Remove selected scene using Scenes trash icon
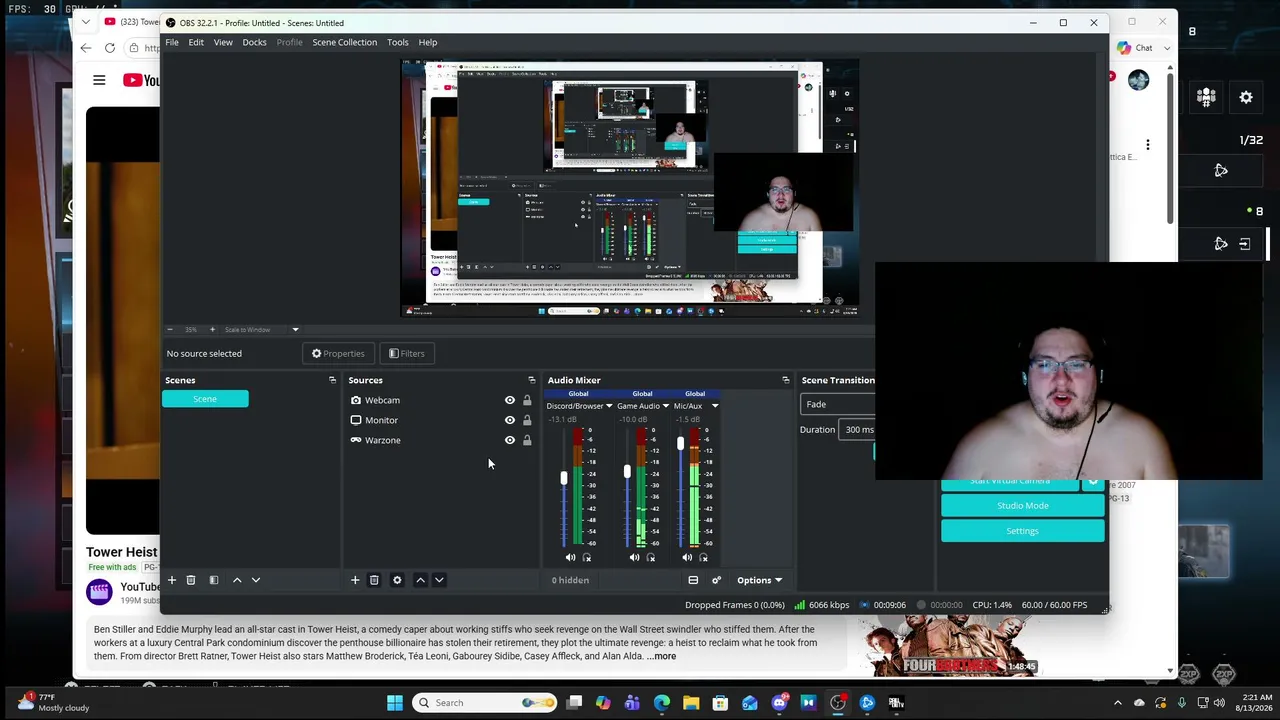This screenshot has height=720, width=1280. (x=190, y=580)
